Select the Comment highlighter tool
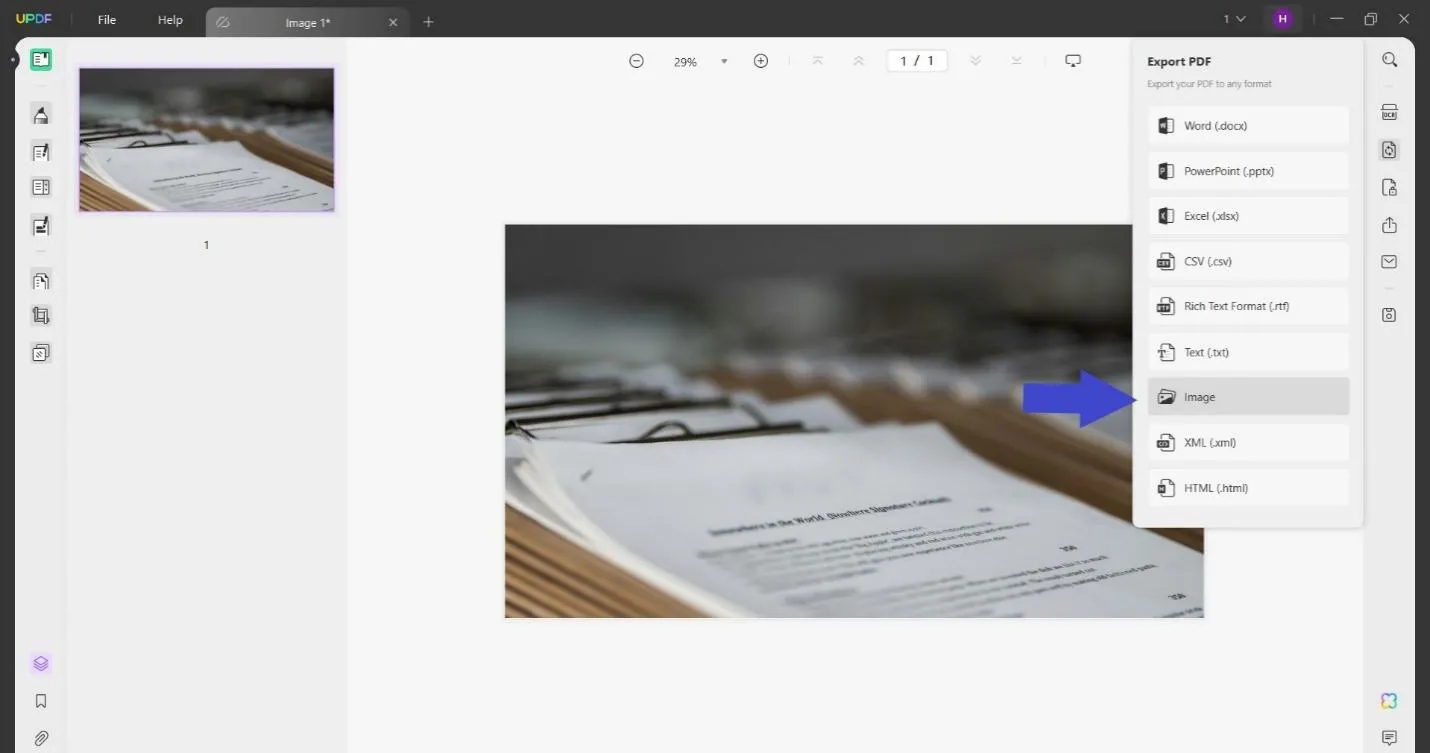The height and width of the screenshot is (753, 1430). pos(41,115)
